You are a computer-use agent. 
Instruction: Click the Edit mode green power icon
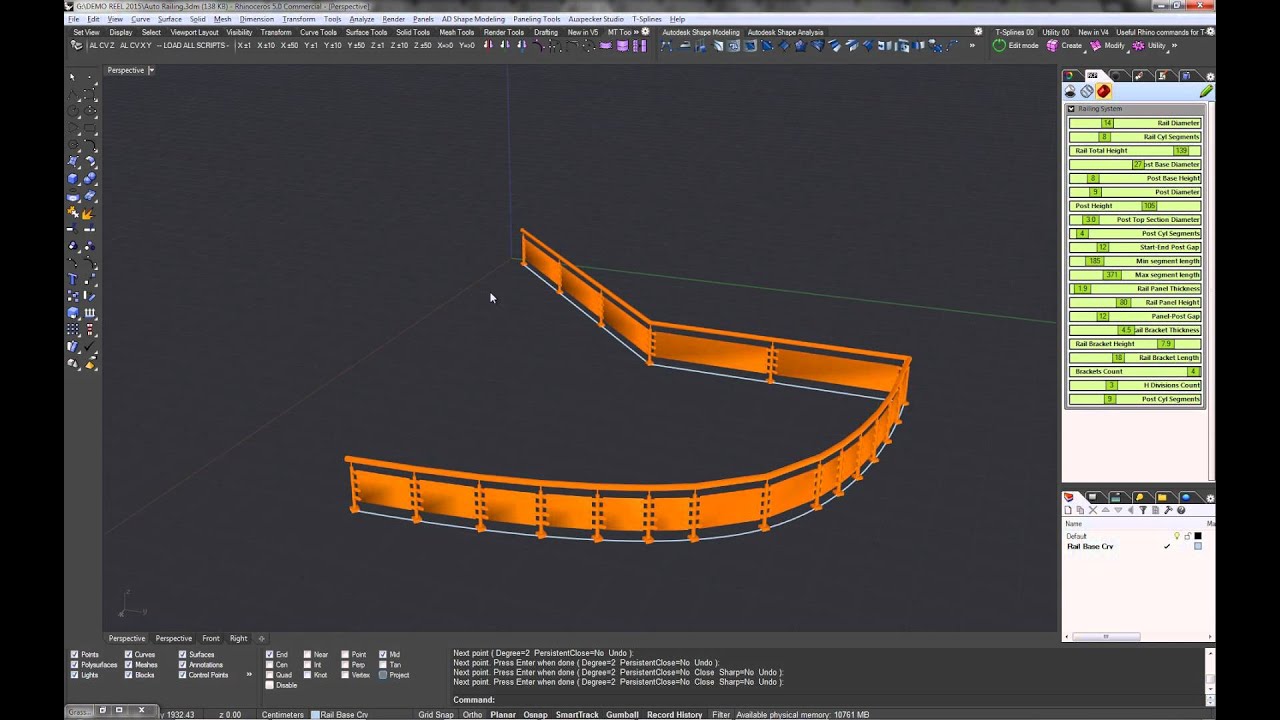999,45
